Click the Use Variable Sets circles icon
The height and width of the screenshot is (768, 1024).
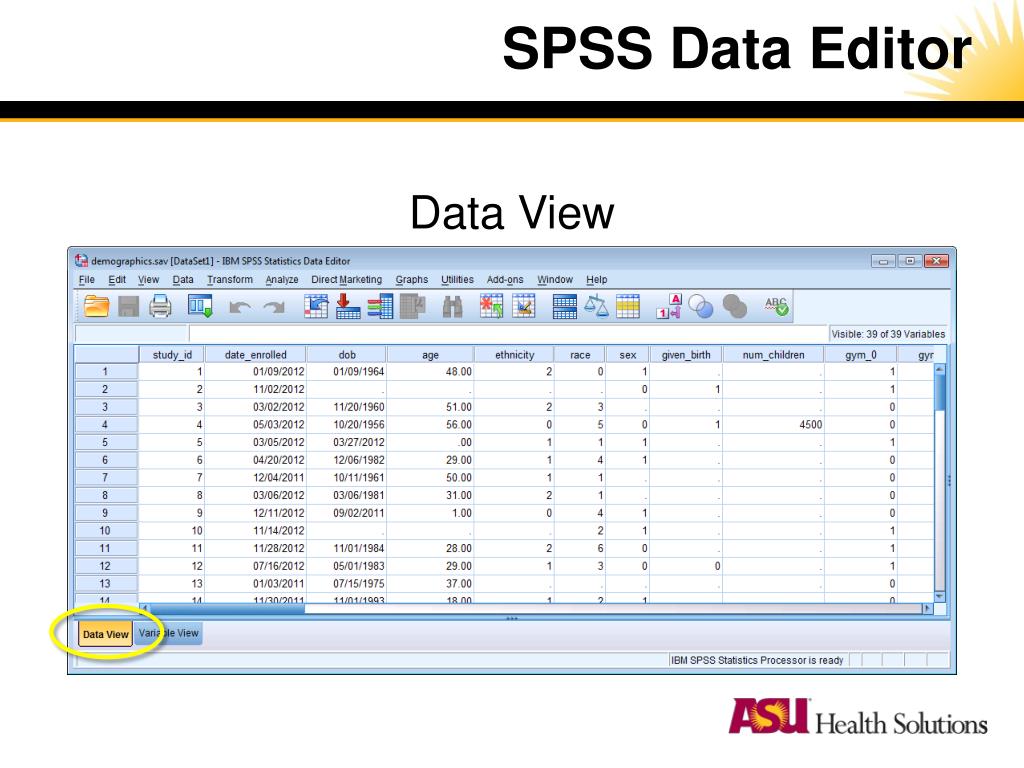pos(701,306)
